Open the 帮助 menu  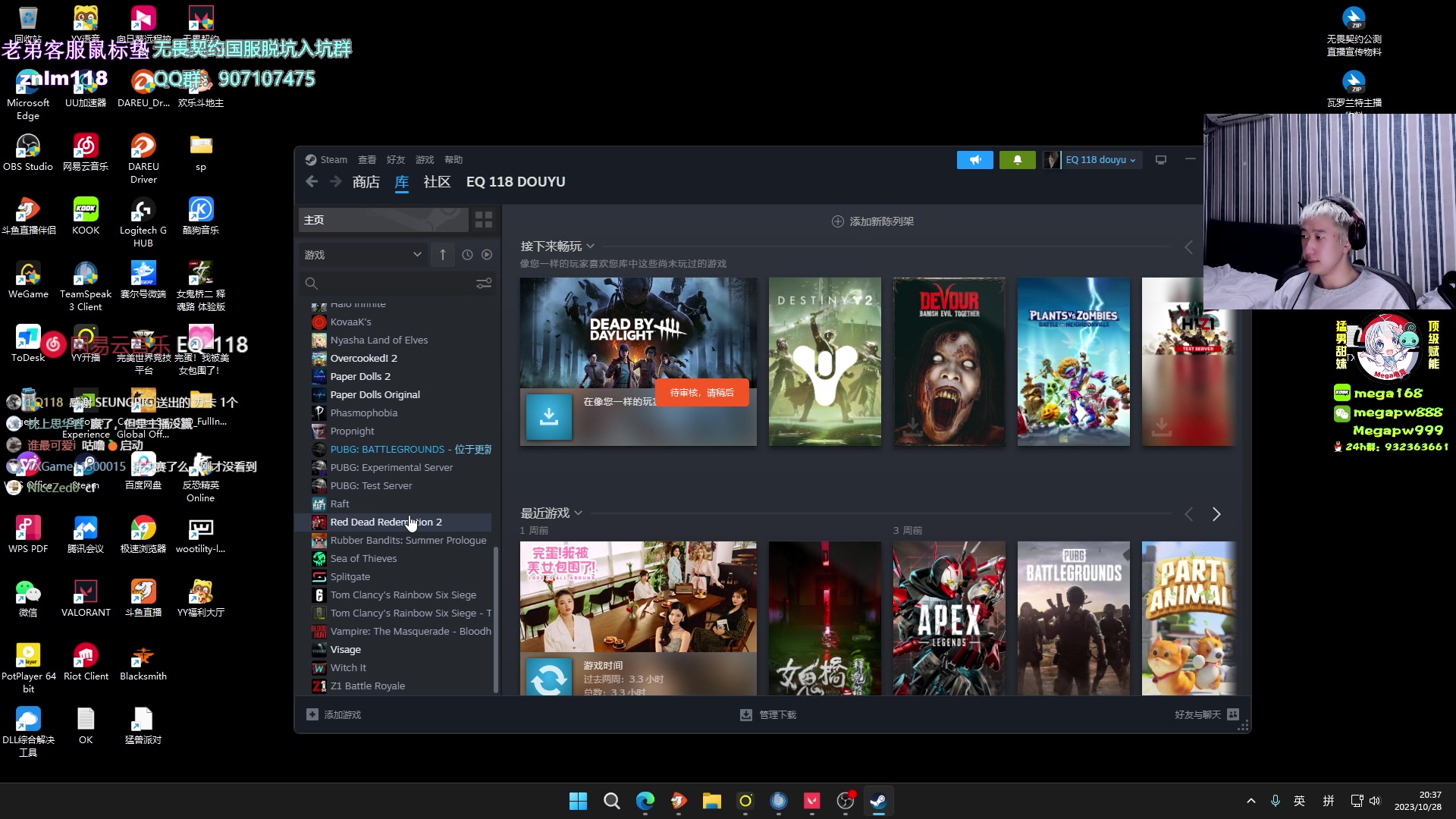click(x=453, y=160)
